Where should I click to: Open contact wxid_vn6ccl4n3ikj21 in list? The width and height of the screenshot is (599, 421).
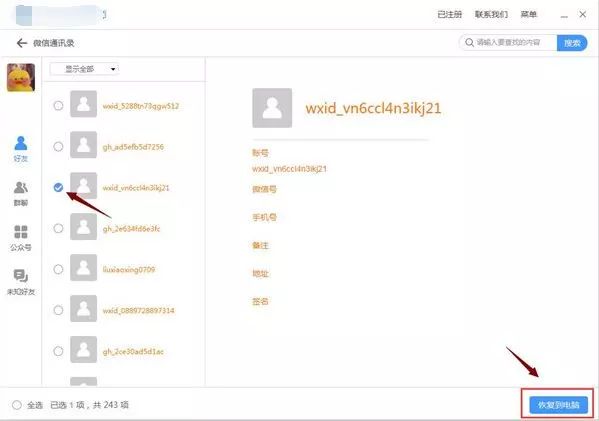point(136,188)
